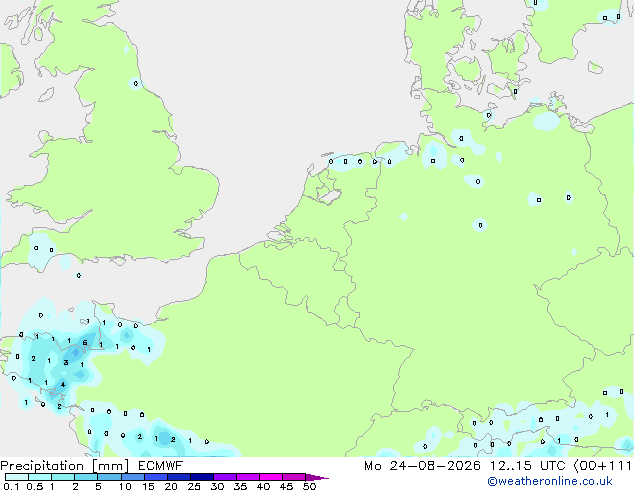Pick the 25–30 mm dark navy legend swatch
634x490 pixels.
(202, 477)
